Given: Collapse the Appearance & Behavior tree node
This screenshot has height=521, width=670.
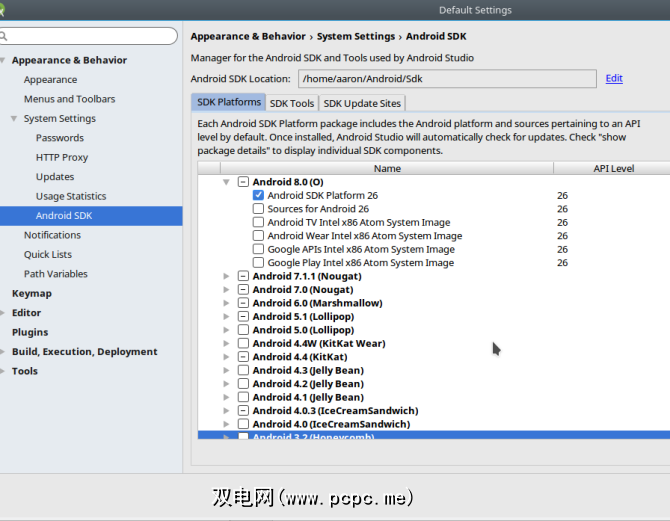Looking at the screenshot, I should pyautogui.click(x=2, y=60).
